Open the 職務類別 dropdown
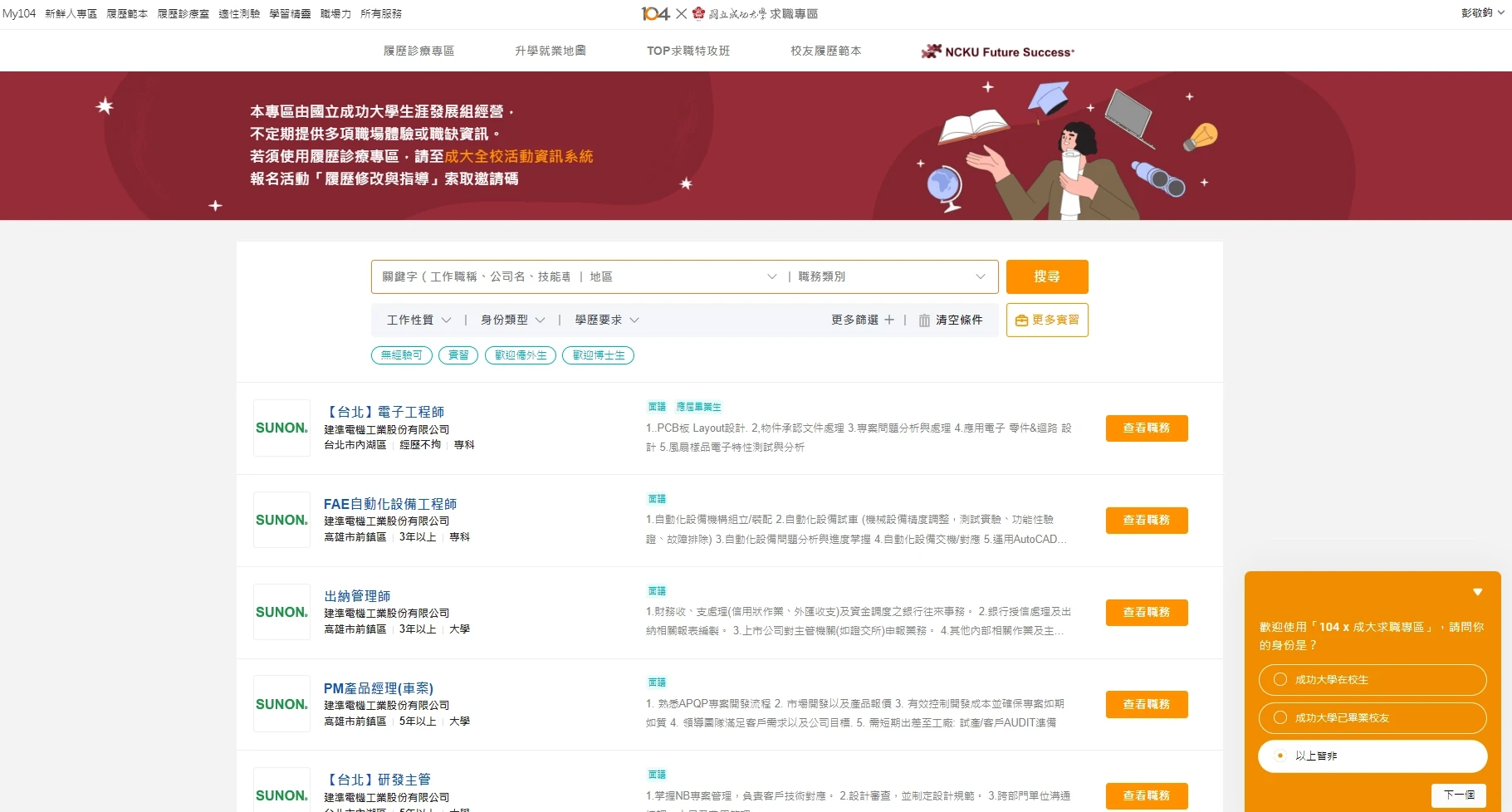1512x812 pixels. click(892, 276)
